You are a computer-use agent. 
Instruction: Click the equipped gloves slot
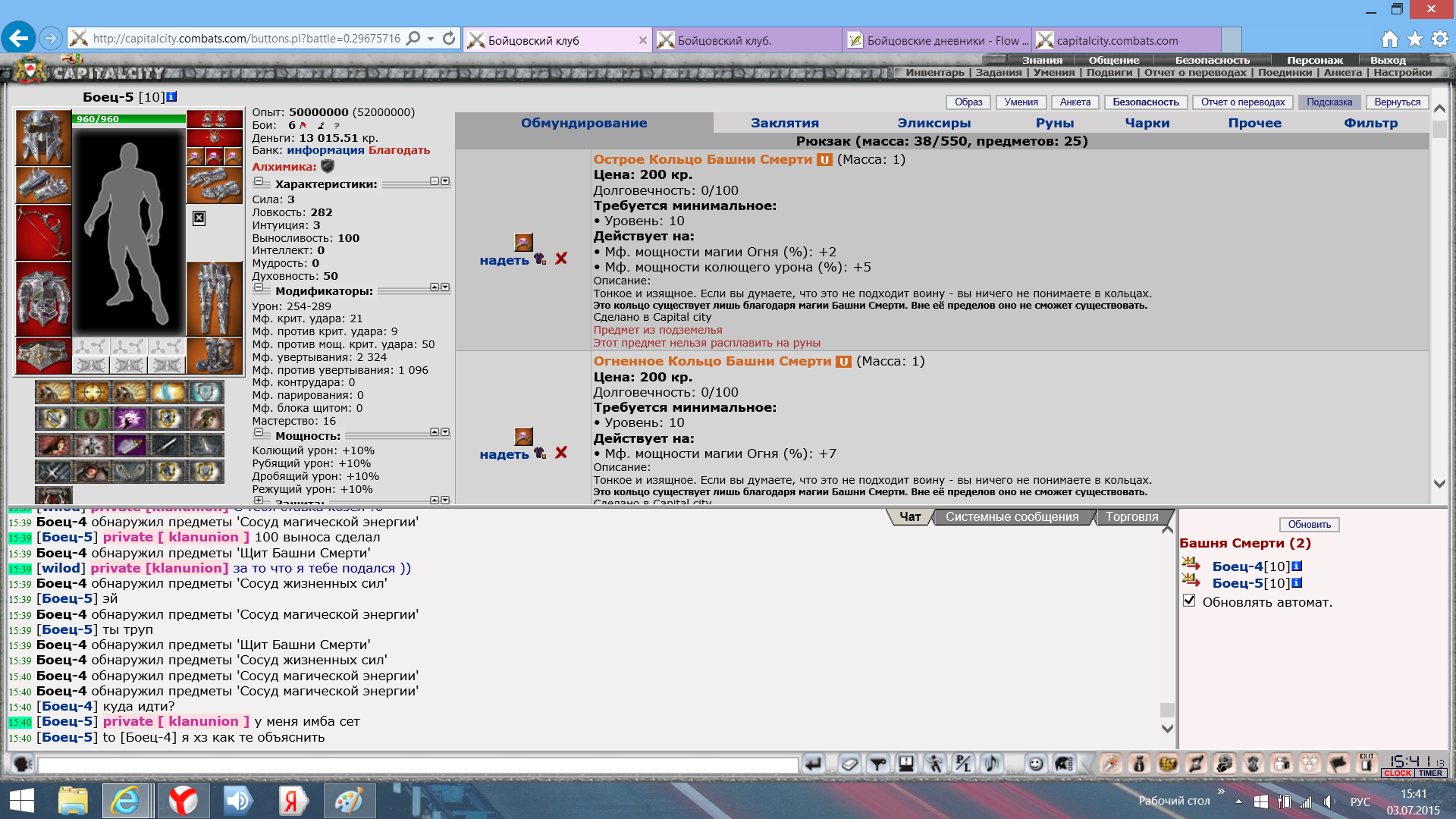[215, 185]
